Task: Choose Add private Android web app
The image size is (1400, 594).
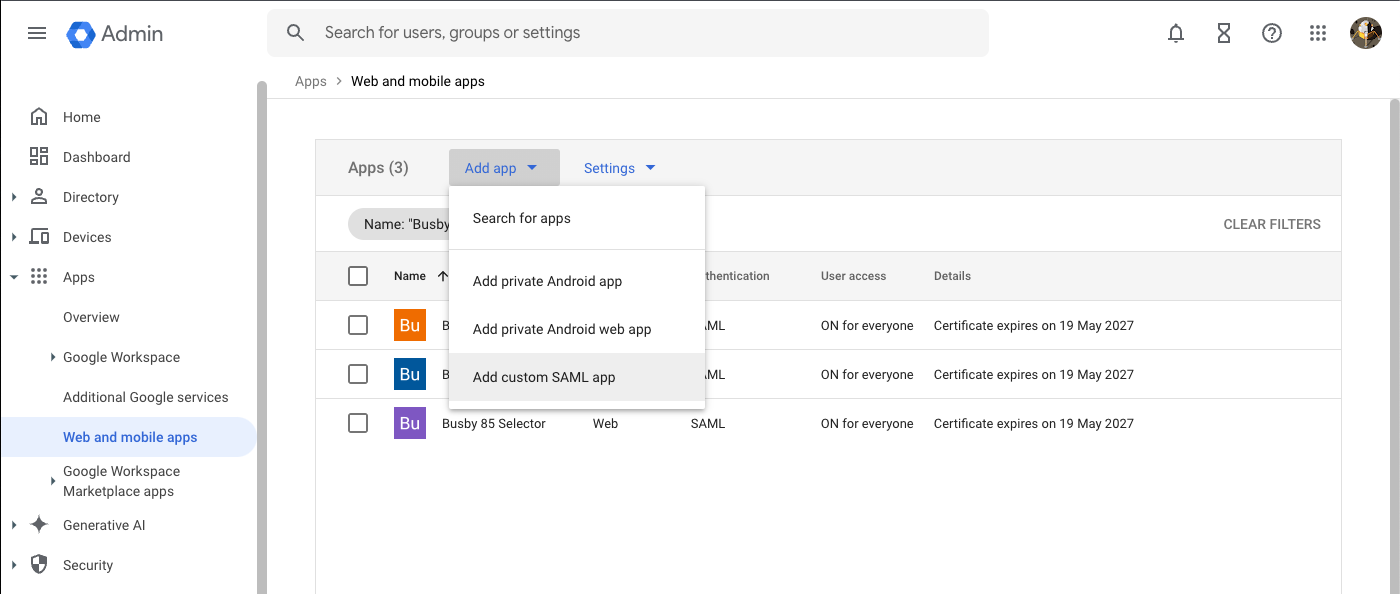Action: [577, 329]
